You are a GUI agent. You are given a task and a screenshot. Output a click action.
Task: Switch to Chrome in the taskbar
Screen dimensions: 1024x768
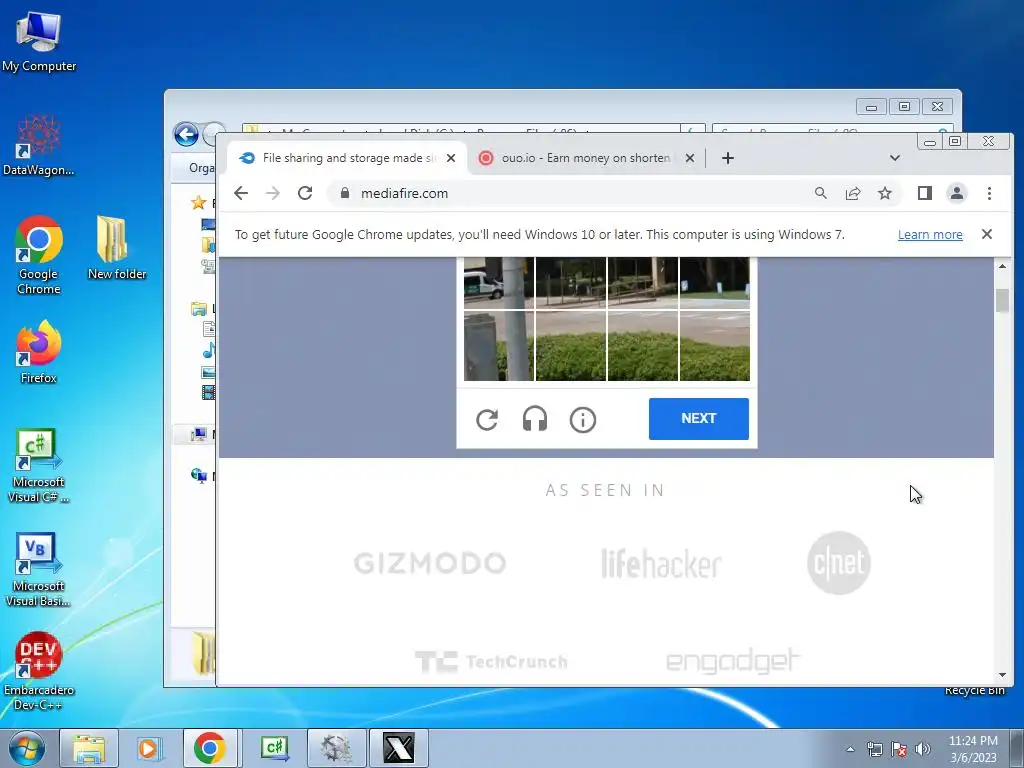[210, 748]
